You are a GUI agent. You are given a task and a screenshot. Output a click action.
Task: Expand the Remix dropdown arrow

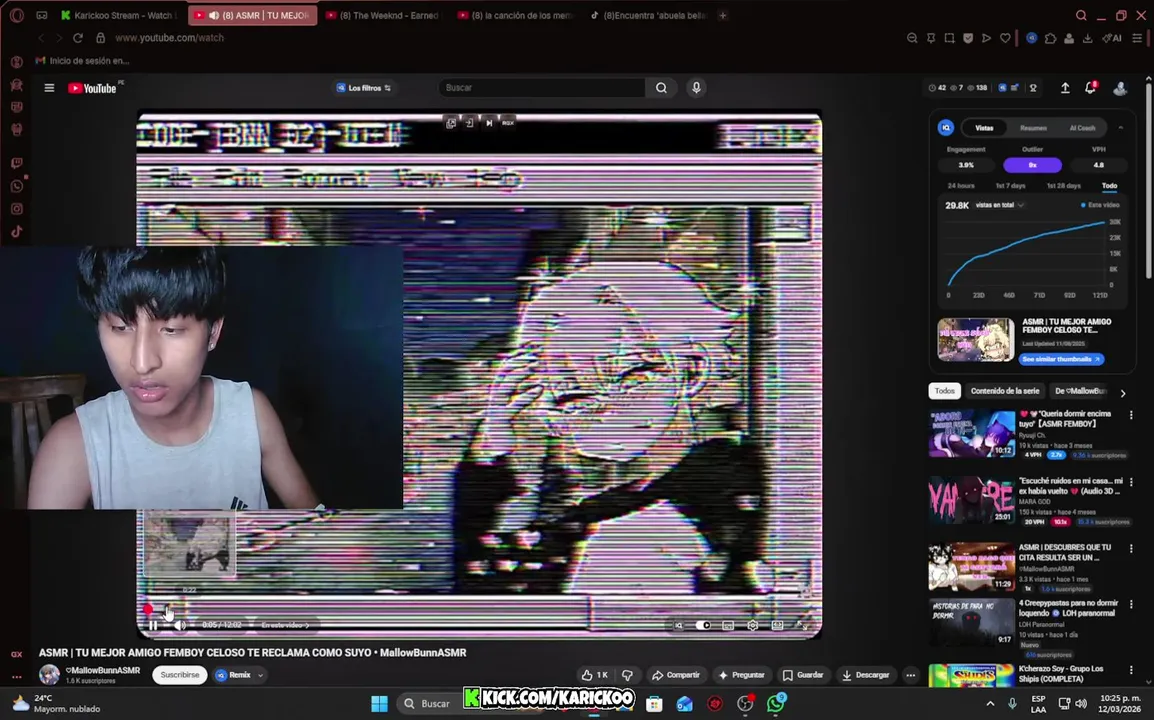pyautogui.click(x=260, y=675)
